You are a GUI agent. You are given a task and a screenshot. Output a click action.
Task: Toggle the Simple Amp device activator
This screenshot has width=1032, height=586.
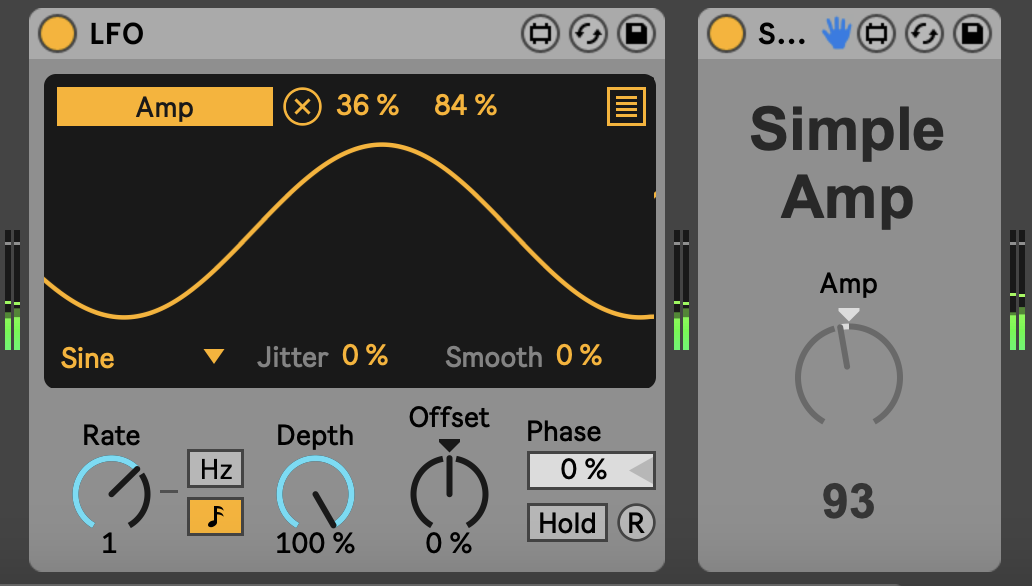pos(726,34)
